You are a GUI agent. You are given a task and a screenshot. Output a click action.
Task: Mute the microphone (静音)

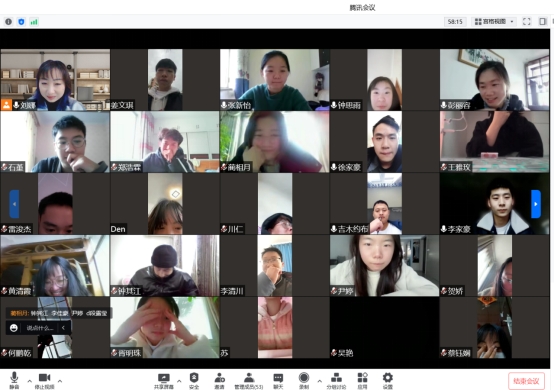coord(14,380)
